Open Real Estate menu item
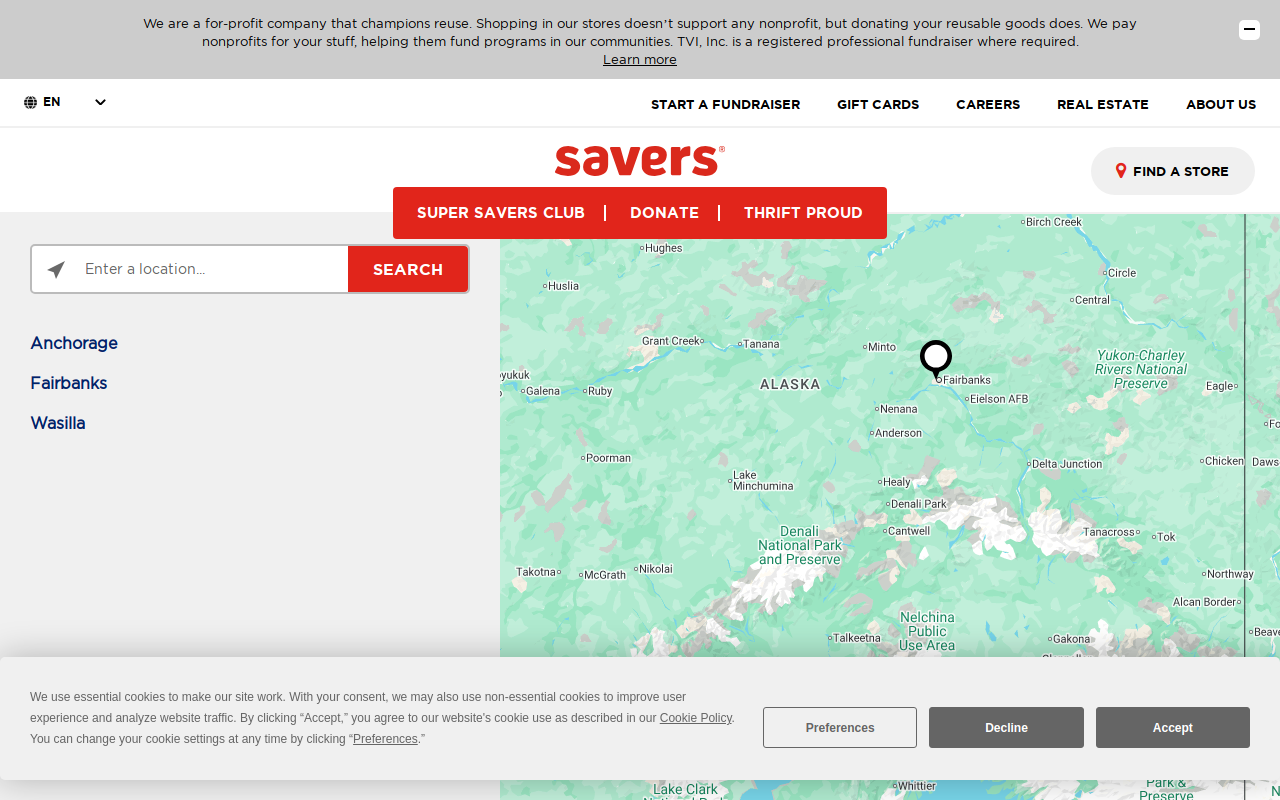The width and height of the screenshot is (1280, 800). 1103,104
